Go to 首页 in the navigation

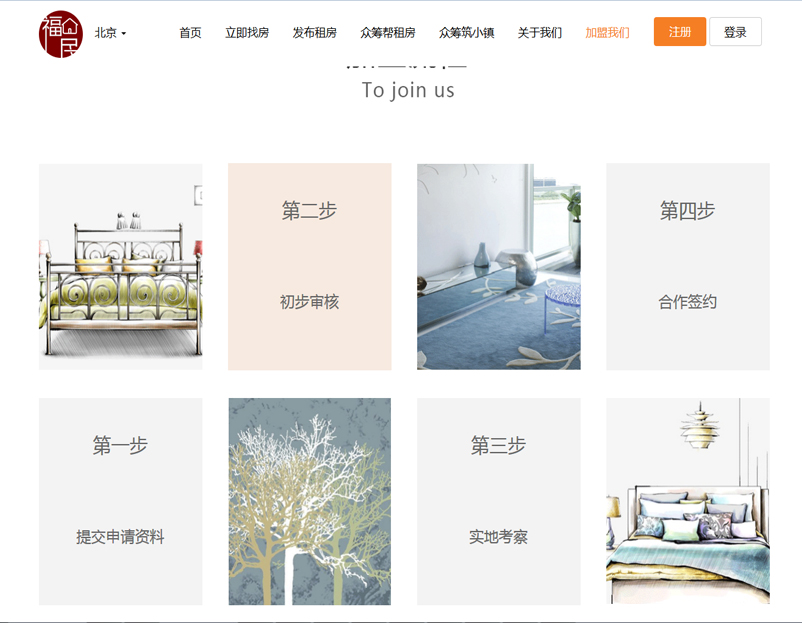[190, 33]
